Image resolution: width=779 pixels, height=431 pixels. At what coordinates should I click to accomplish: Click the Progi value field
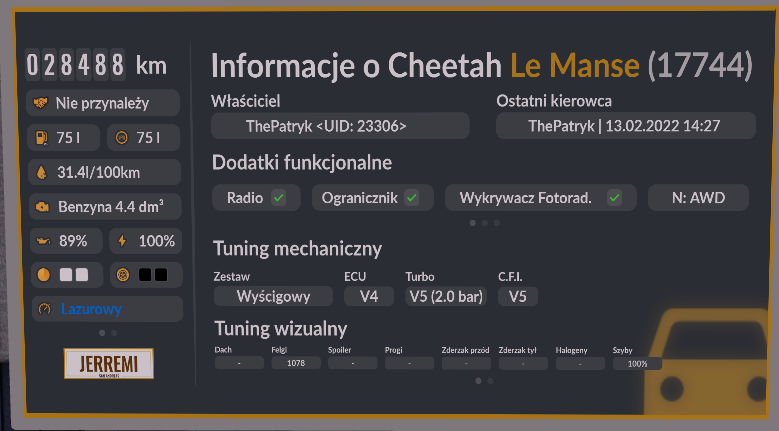409,363
